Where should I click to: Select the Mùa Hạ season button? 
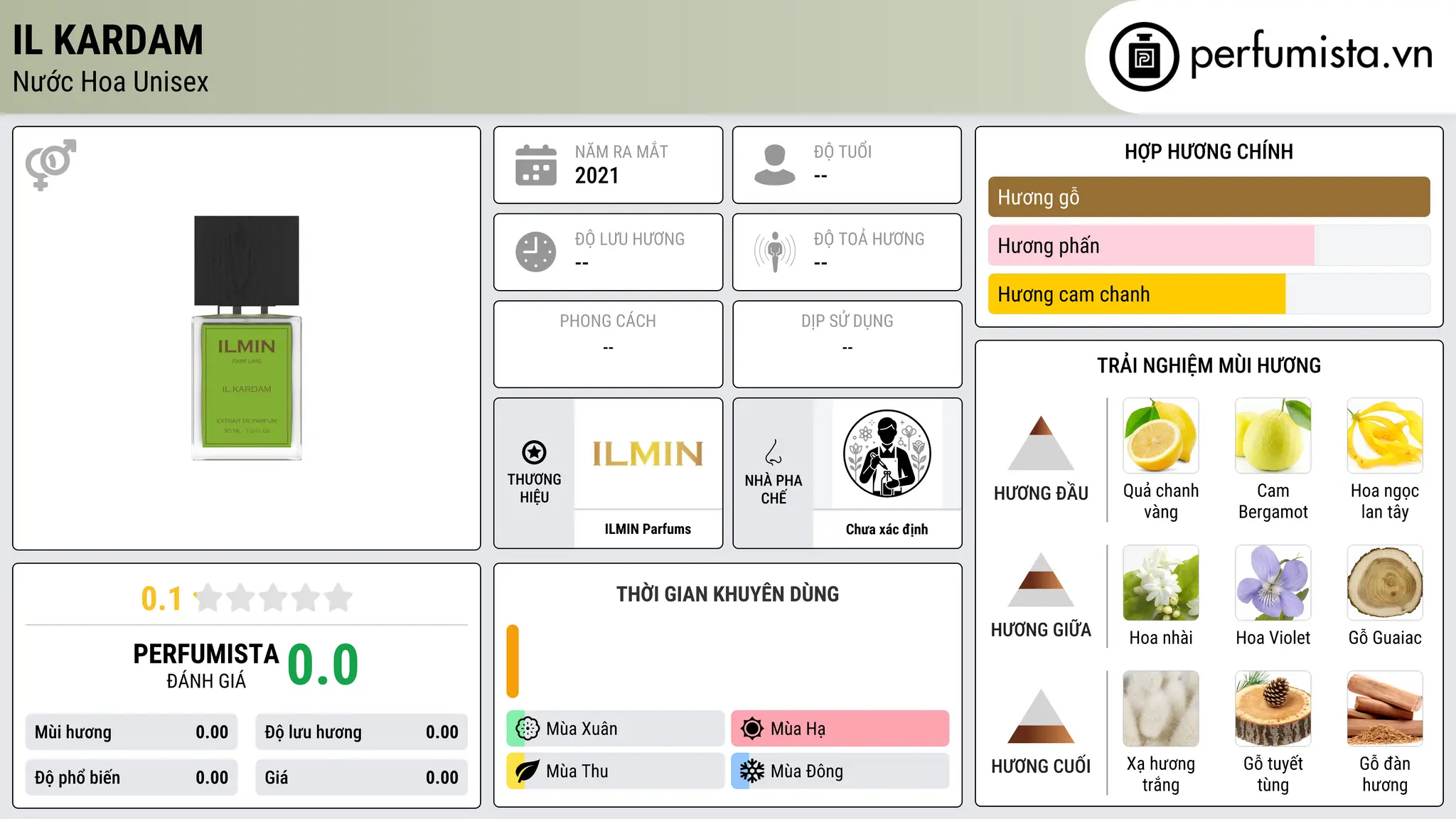point(840,729)
